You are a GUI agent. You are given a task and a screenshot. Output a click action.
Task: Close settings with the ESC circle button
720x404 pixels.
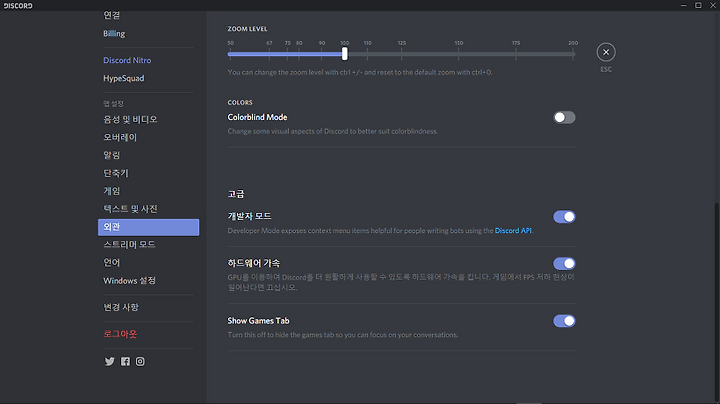coord(606,52)
